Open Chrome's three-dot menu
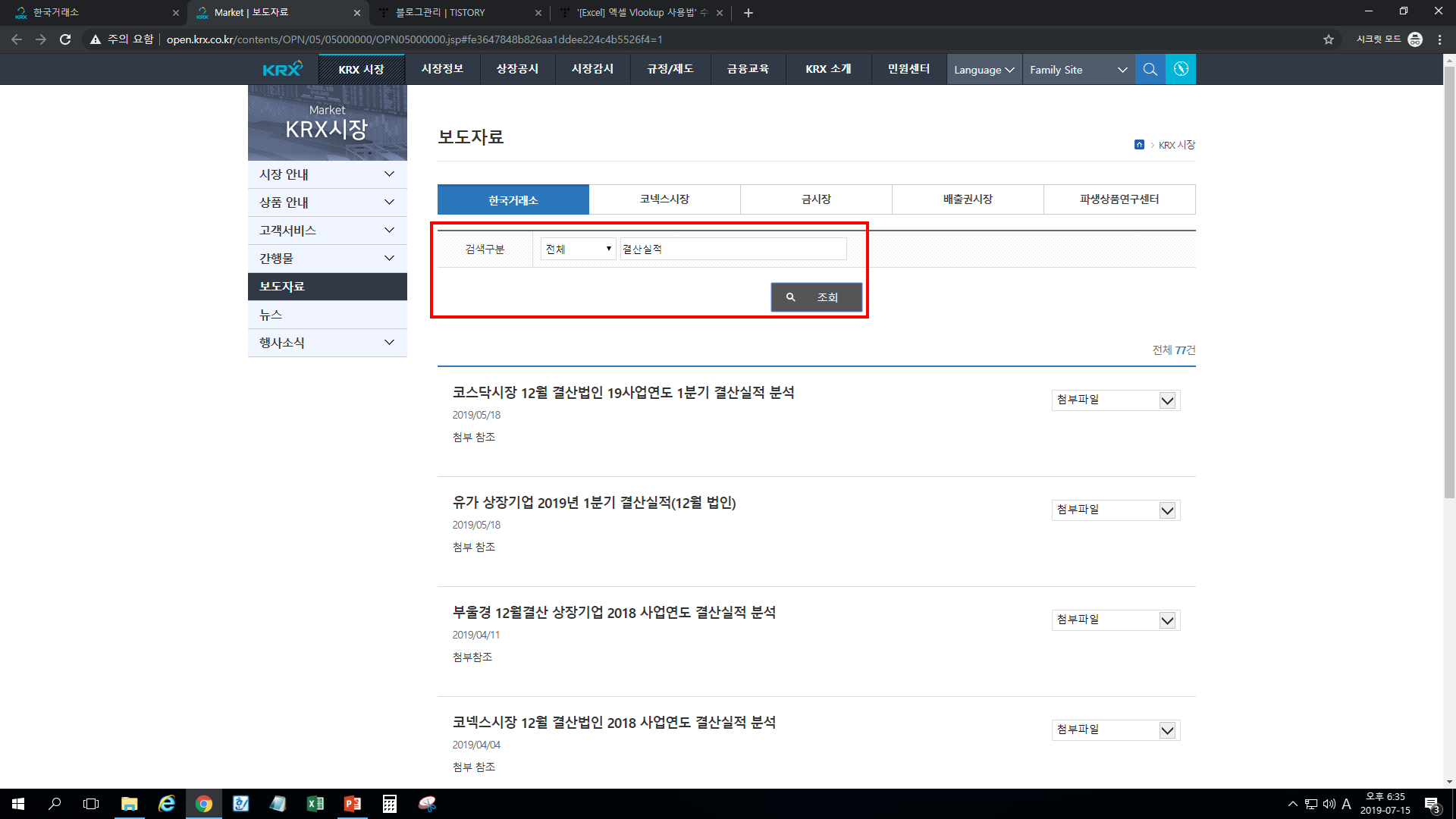 click(1439, 39)
